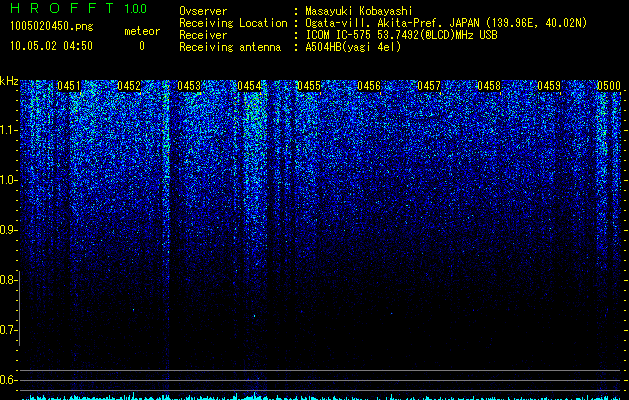Screen dimensions: 629x400
Task: Click the meteor count value 0
Action: [142, 46]
